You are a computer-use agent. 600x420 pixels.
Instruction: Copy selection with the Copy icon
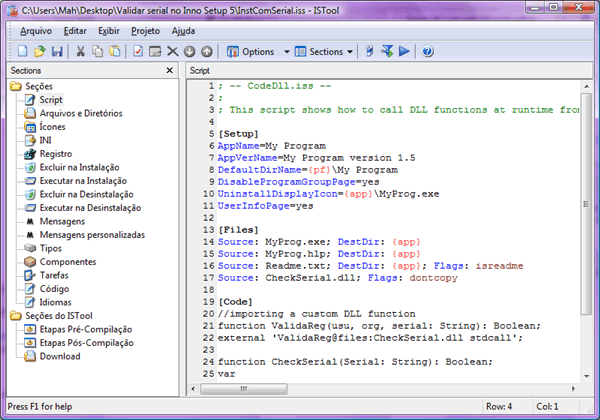tap(98, 51)
